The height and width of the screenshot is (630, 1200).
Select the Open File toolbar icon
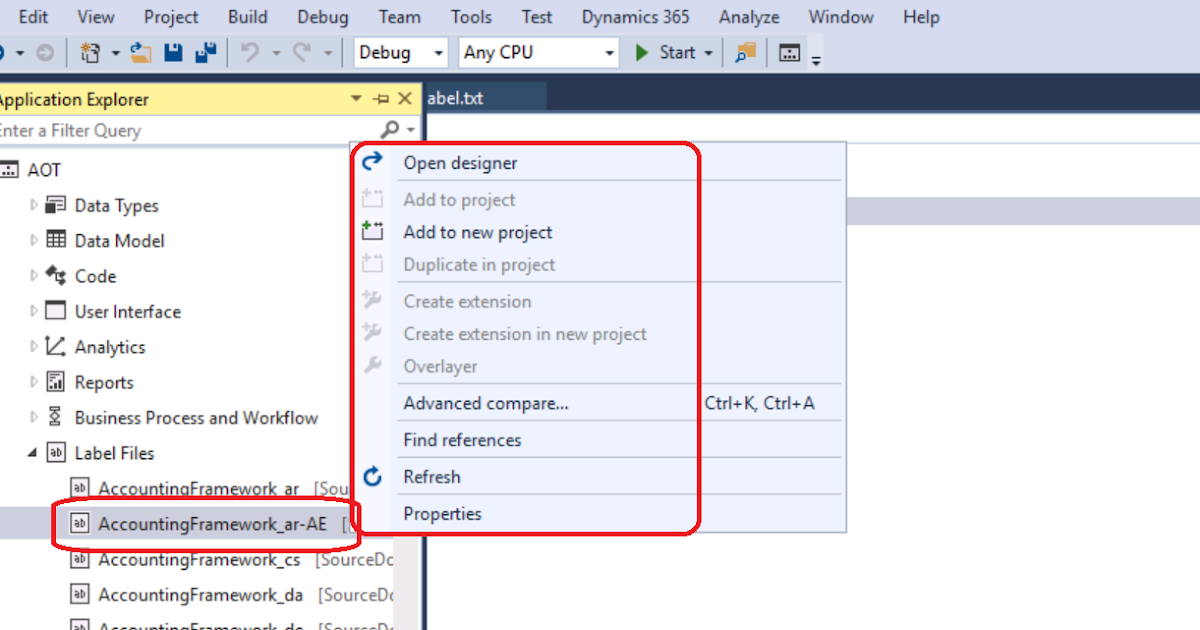click(140, 52)
